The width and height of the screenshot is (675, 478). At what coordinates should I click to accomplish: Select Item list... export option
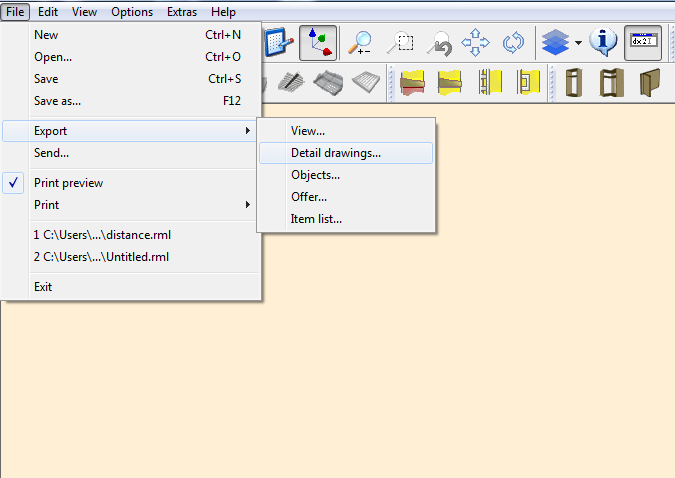316,219
